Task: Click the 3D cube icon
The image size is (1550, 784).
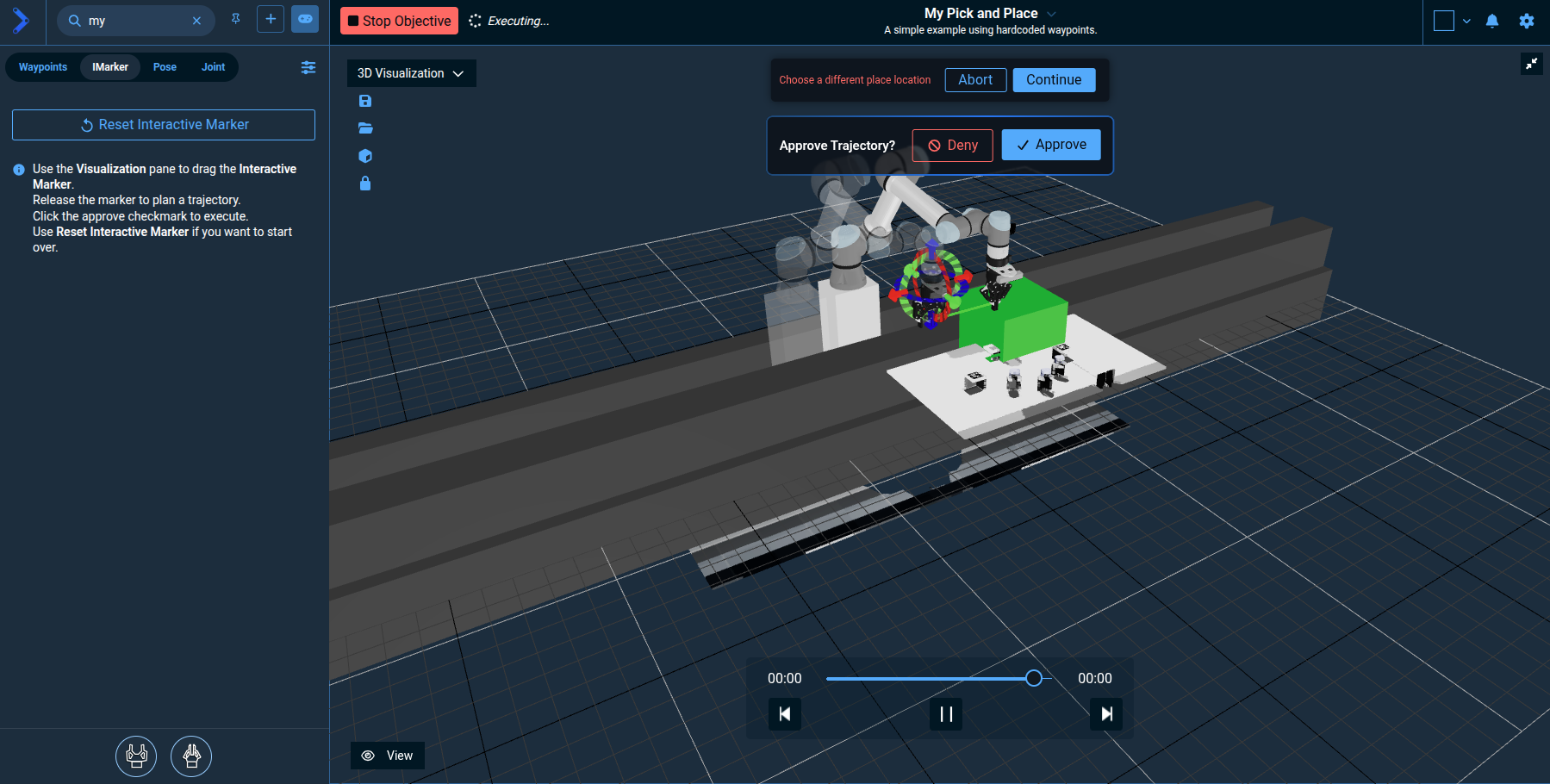Action: [x=365, y=156]
